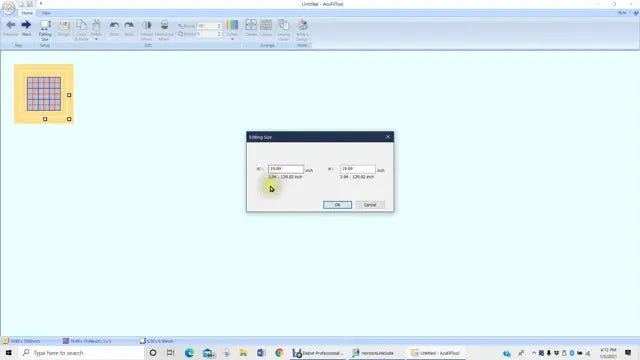Click the right-side resize handle on design
The image size is (640, 360).
click(69, 95)
